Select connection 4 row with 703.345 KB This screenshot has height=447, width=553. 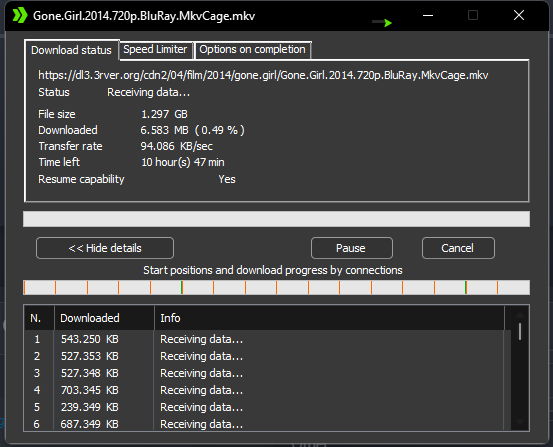point(265,390)
